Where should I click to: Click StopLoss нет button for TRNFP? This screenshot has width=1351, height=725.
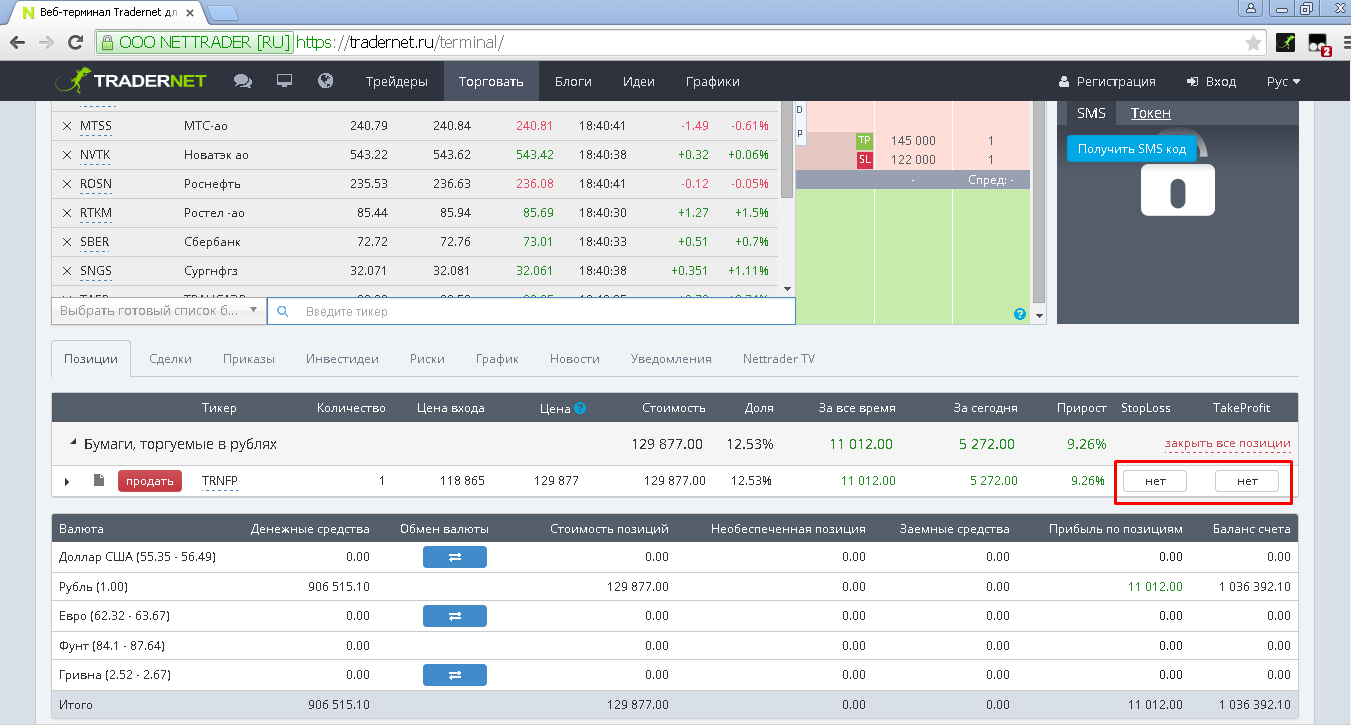[x=1155, y=481]
